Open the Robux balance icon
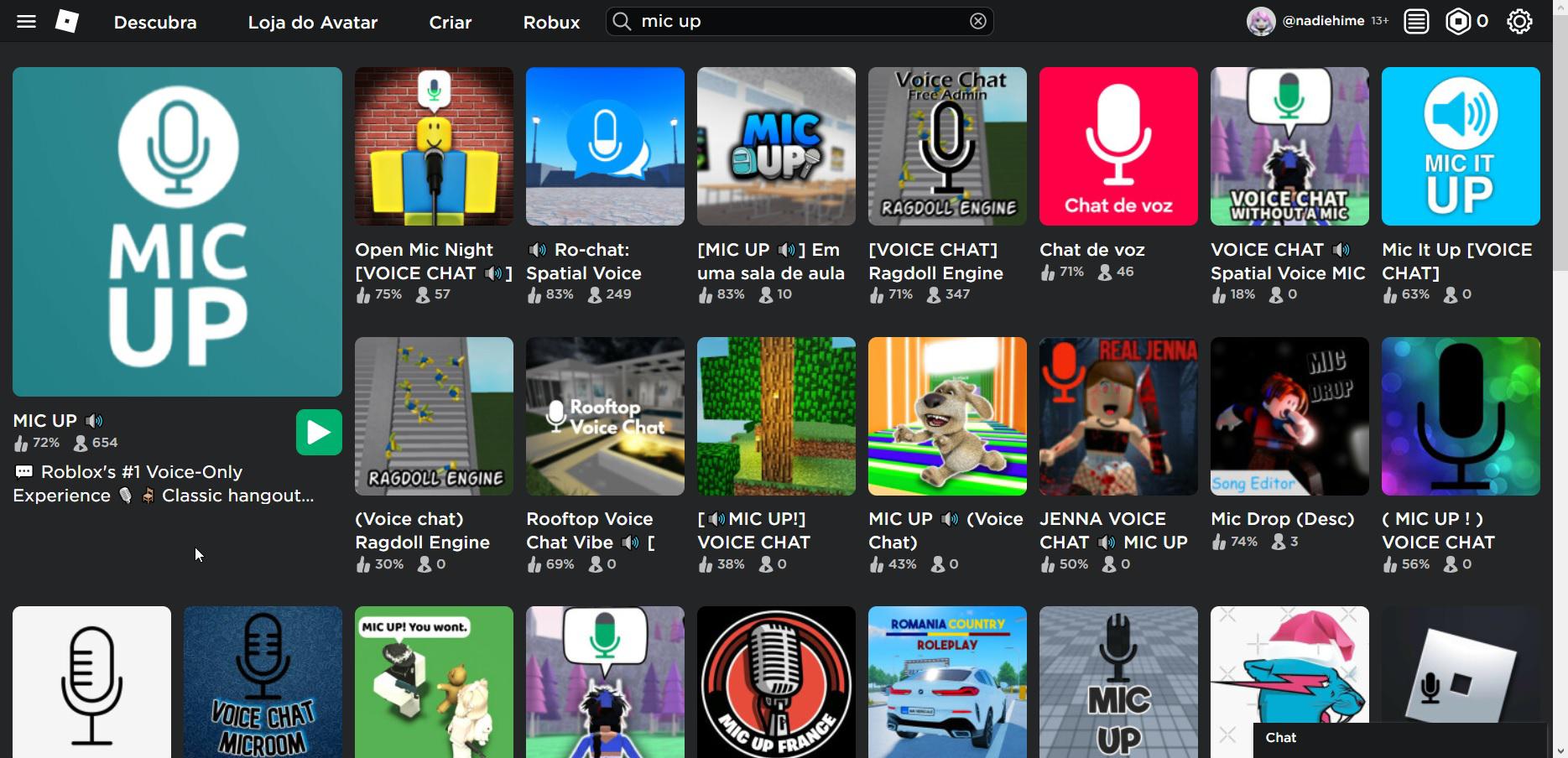 (1458, 22)
